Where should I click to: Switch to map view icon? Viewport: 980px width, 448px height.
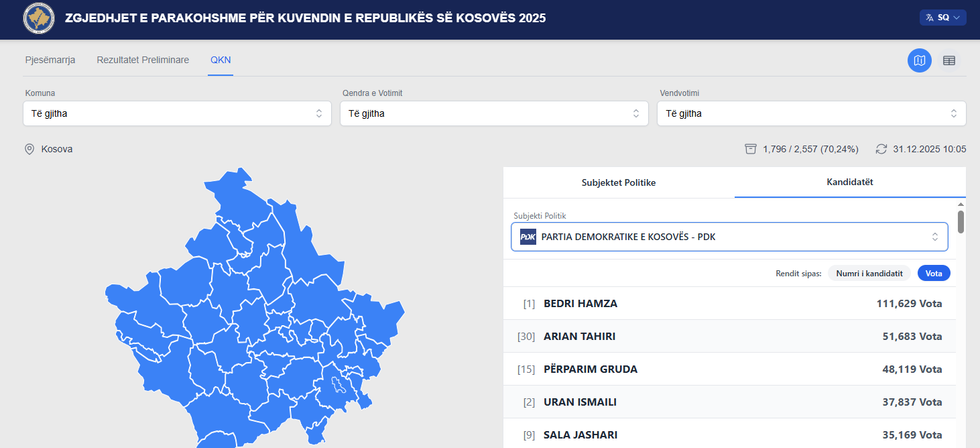919,61
